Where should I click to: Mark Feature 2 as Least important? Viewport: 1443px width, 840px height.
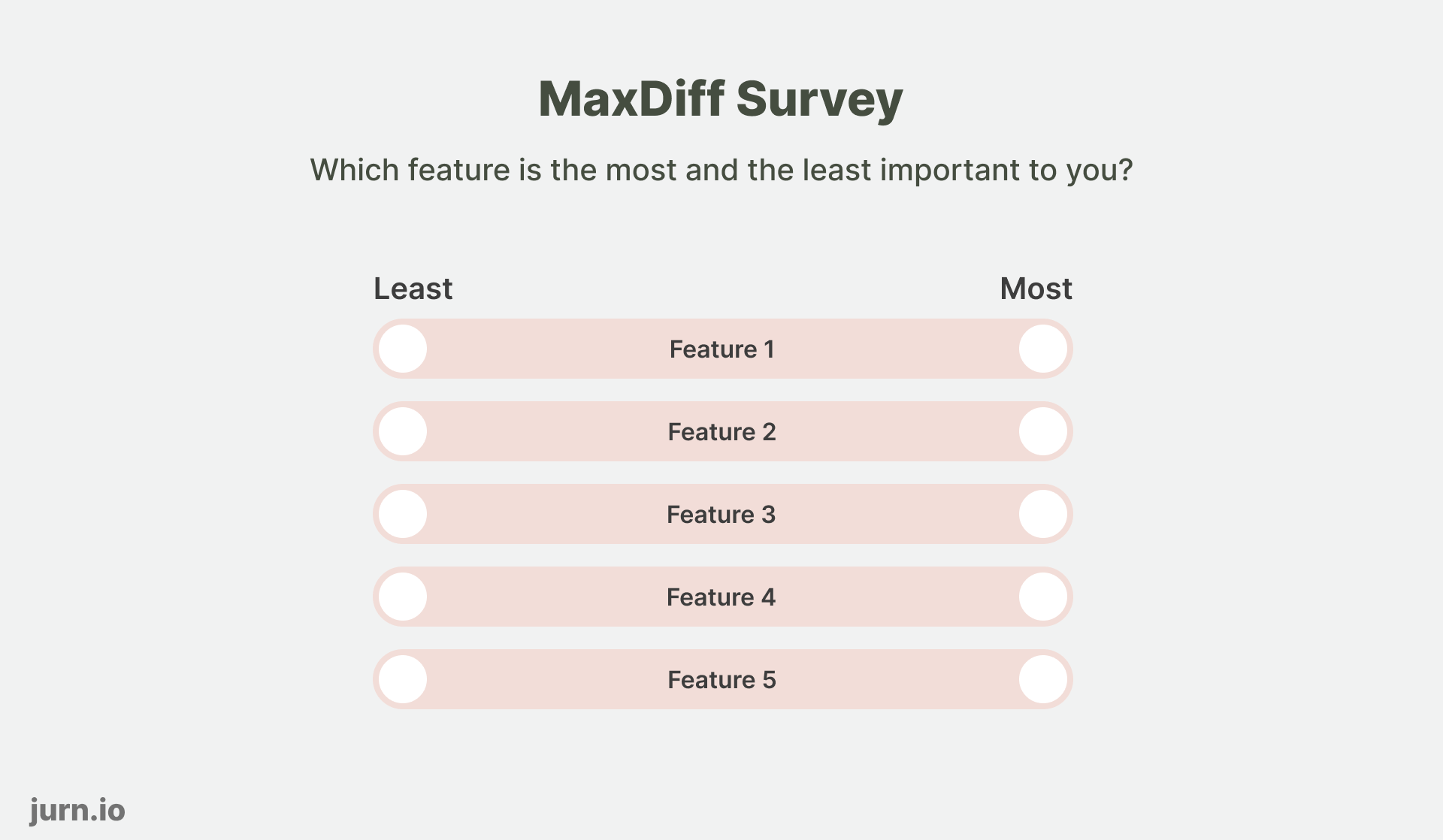[401, 431]
